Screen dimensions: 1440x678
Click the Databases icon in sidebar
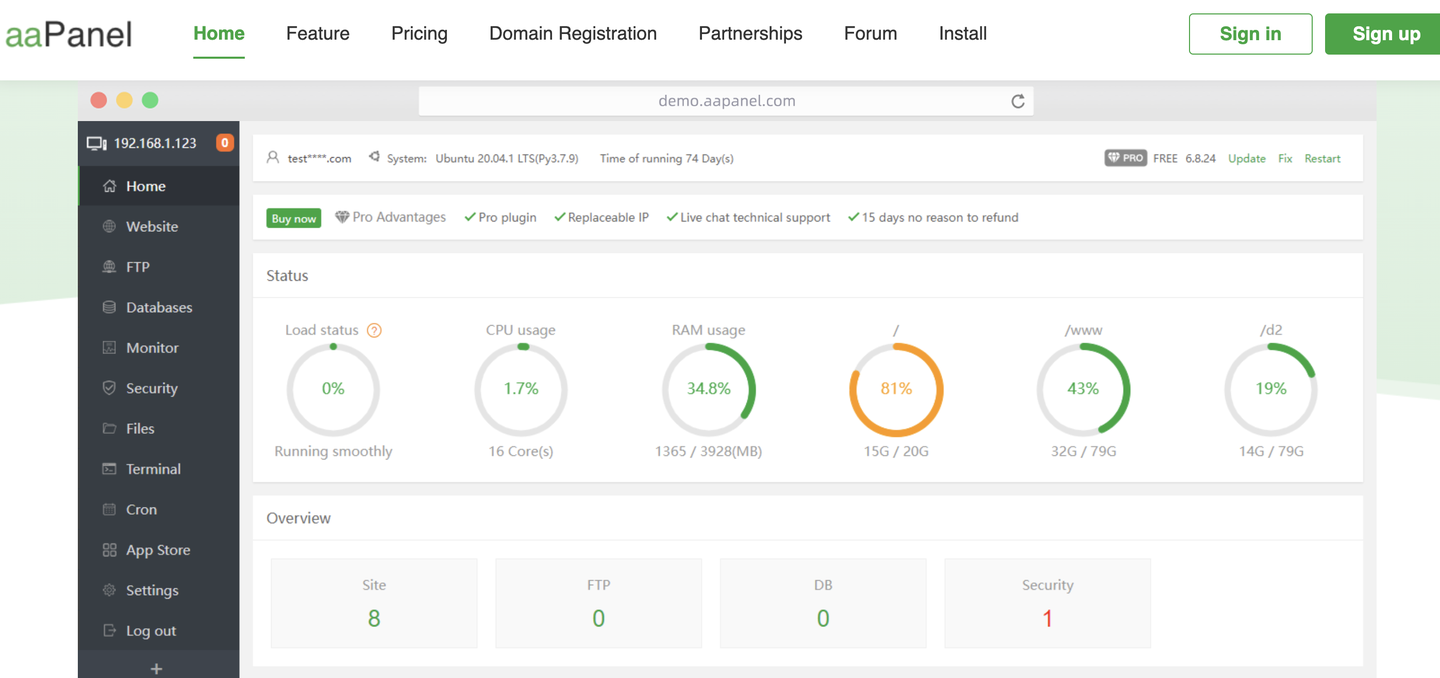109,308
